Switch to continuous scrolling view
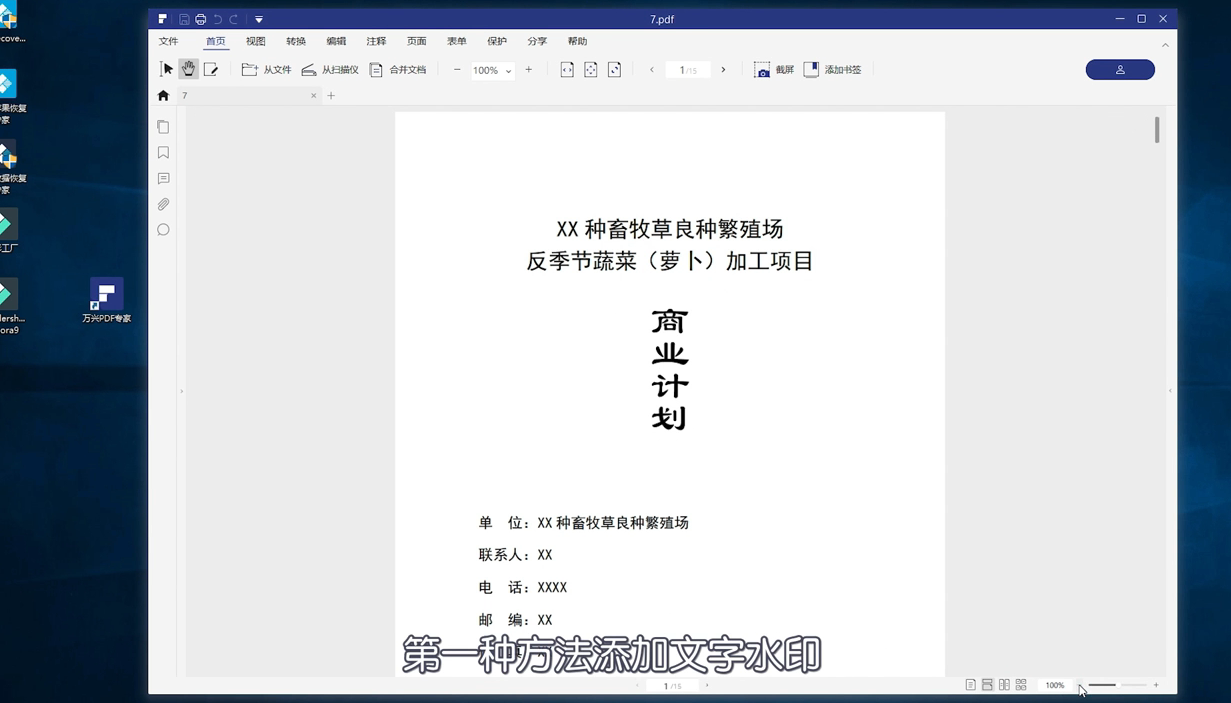1231x703 pixels. coord(987,685)
